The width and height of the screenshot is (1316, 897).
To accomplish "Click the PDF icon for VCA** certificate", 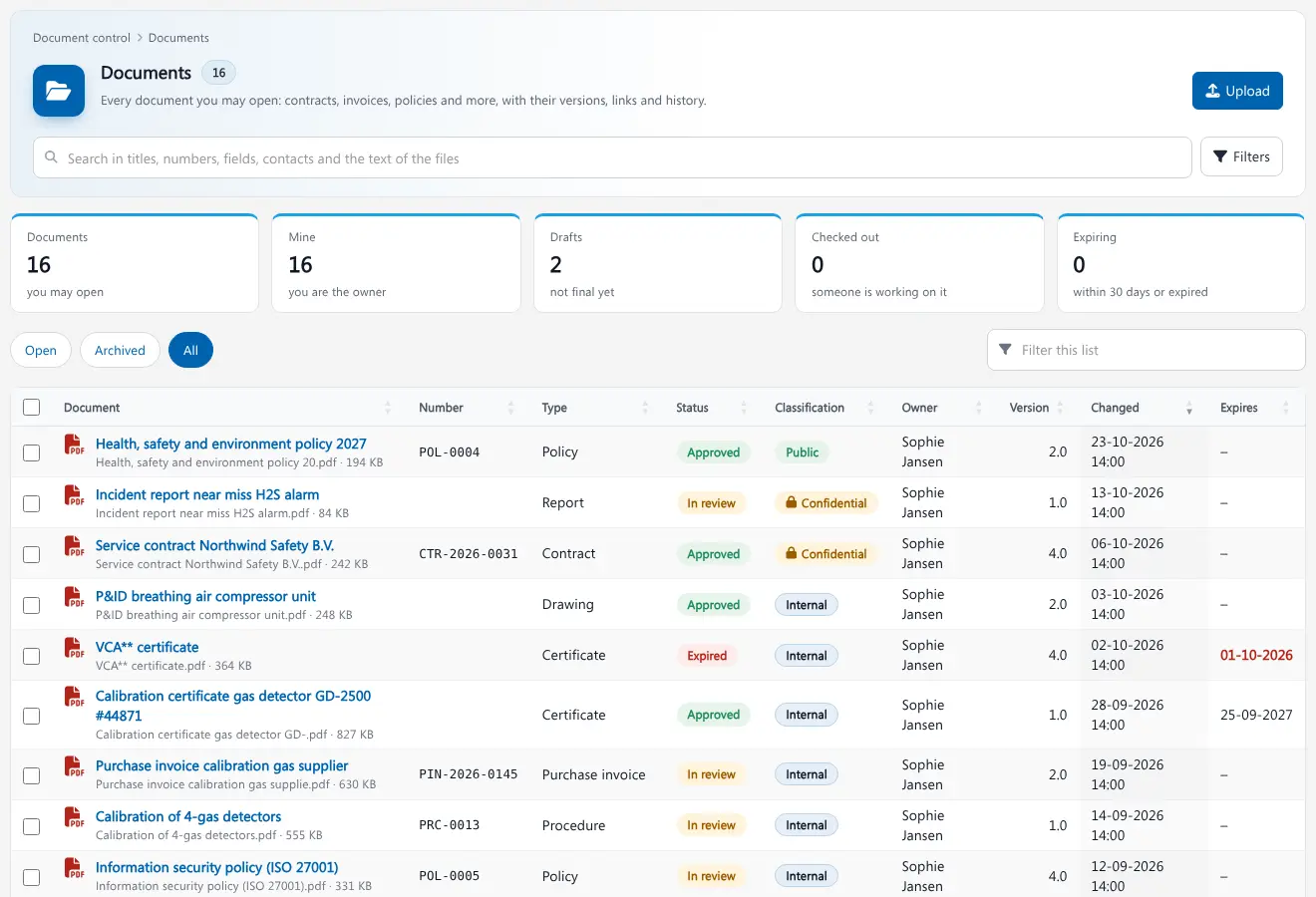I will (x=74, y=648).
